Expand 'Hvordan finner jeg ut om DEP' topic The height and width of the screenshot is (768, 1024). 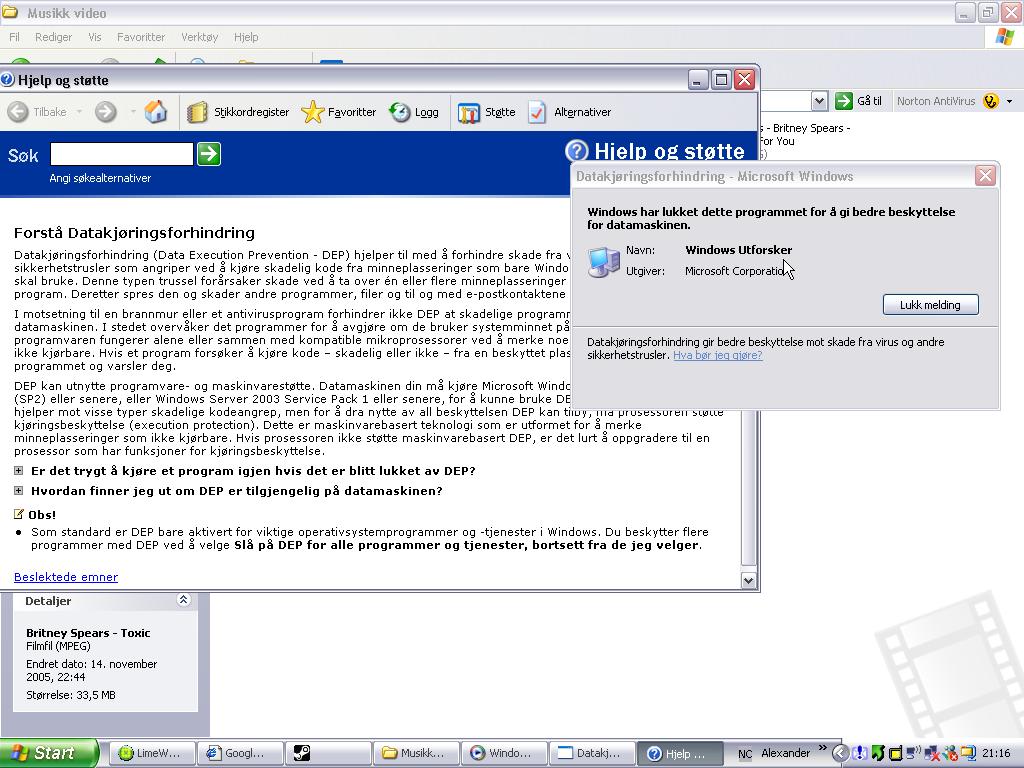(x=18, y=490)
